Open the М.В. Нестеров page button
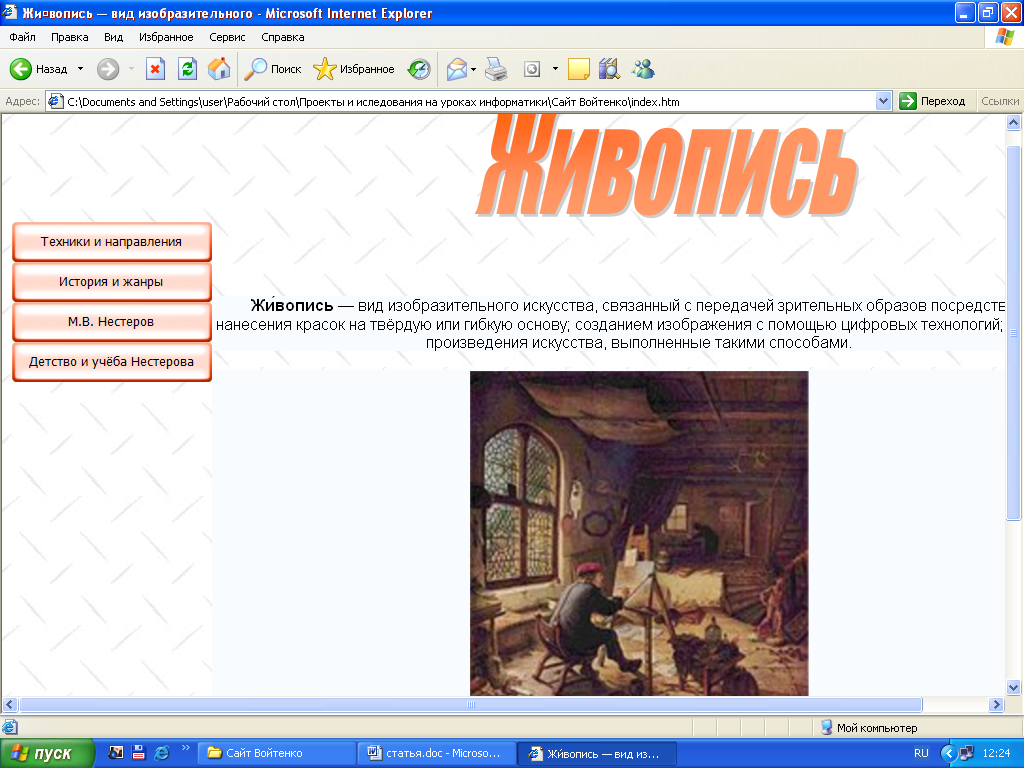Image resolution: width=1024 pixels, height=768 pixels. pos(112,321)
